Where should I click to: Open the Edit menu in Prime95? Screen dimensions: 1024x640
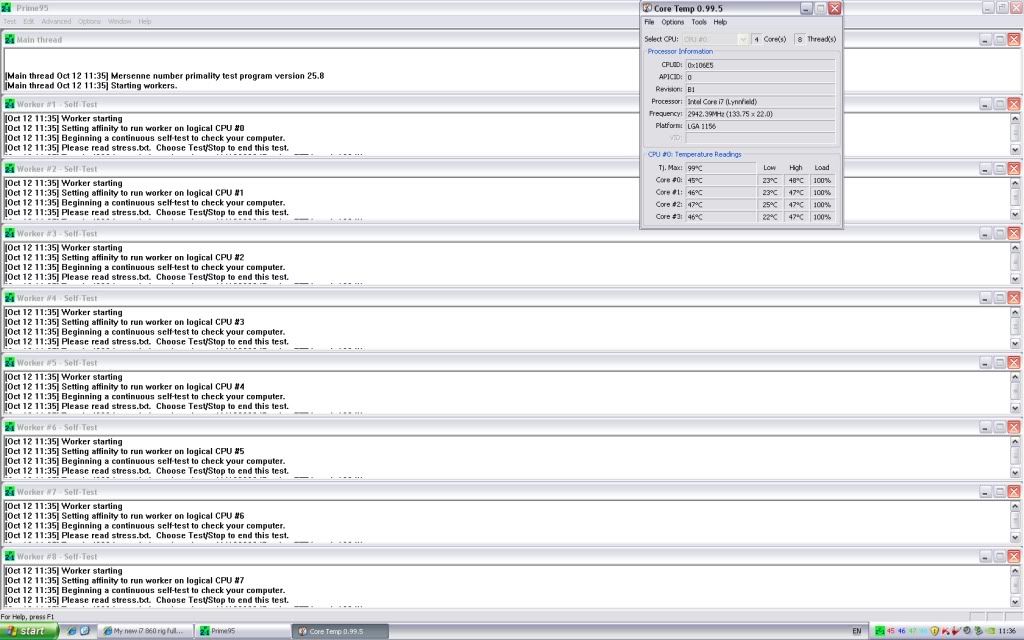tap(29, 22)
